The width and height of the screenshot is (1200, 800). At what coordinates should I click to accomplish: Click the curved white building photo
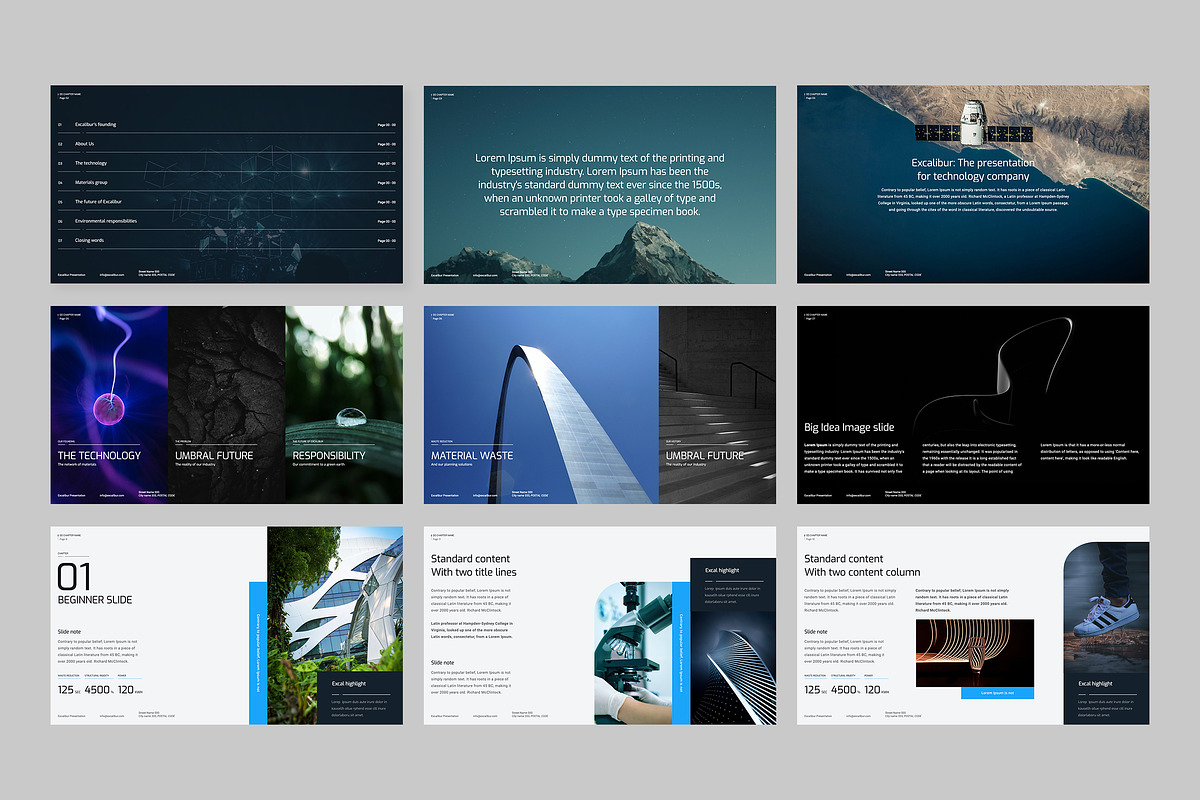(x=335, y=599)
